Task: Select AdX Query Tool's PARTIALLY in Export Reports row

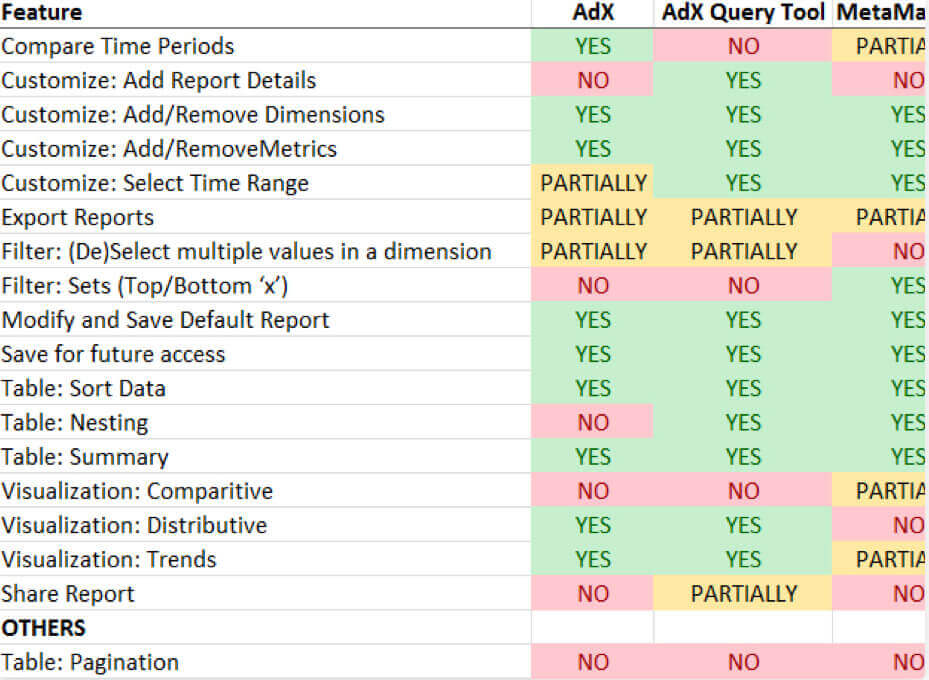Action: (743, 217)
